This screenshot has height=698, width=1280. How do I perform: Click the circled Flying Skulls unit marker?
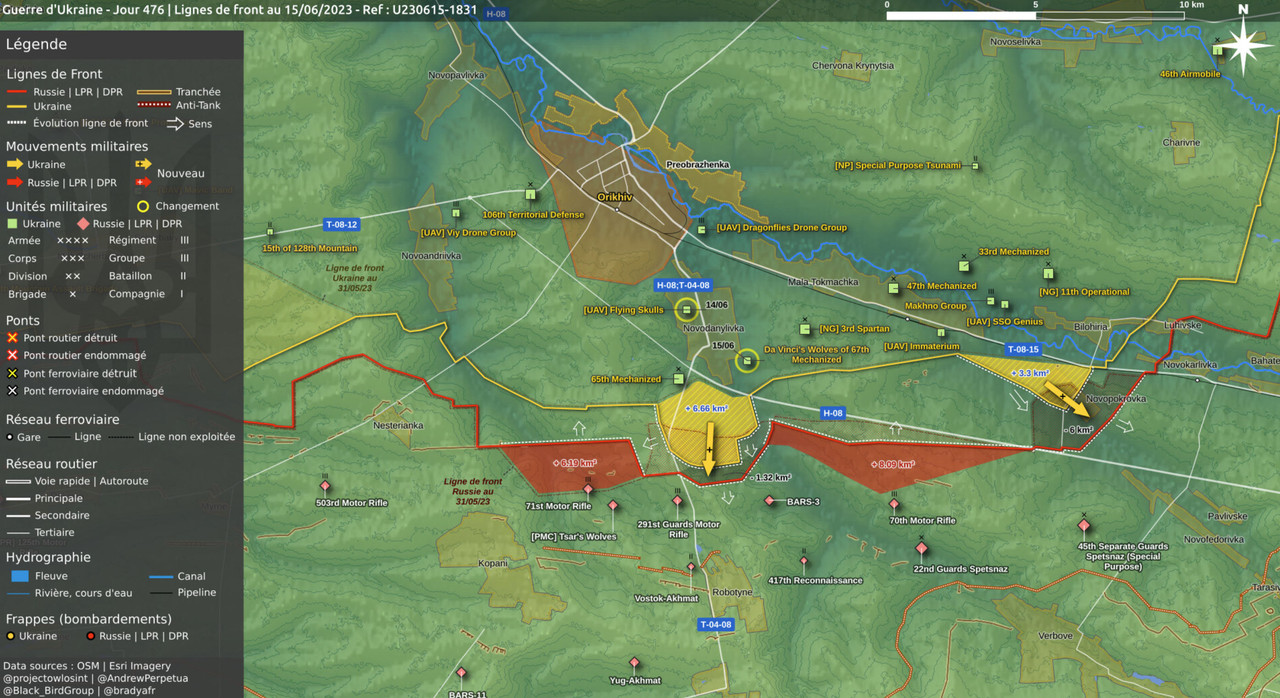point(686,310)
